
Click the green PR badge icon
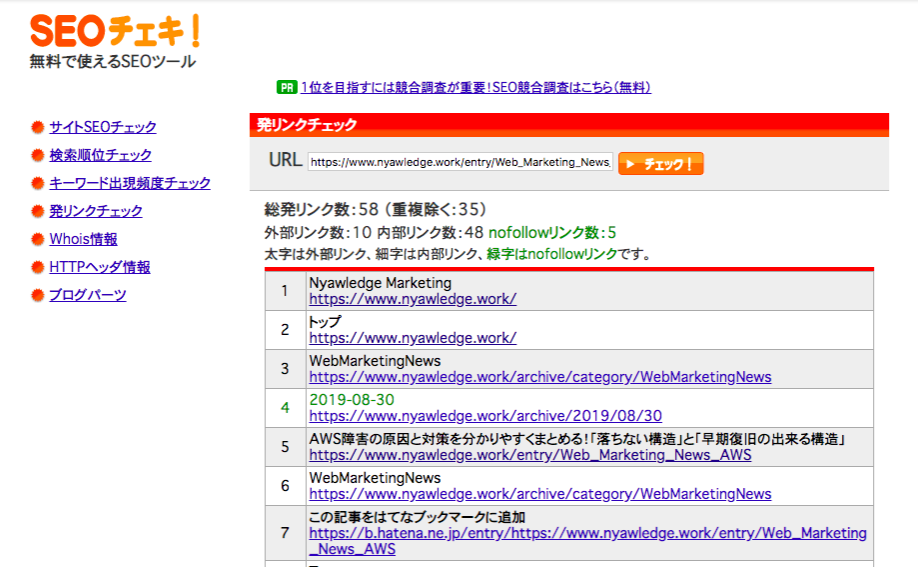tap(287, 87)
